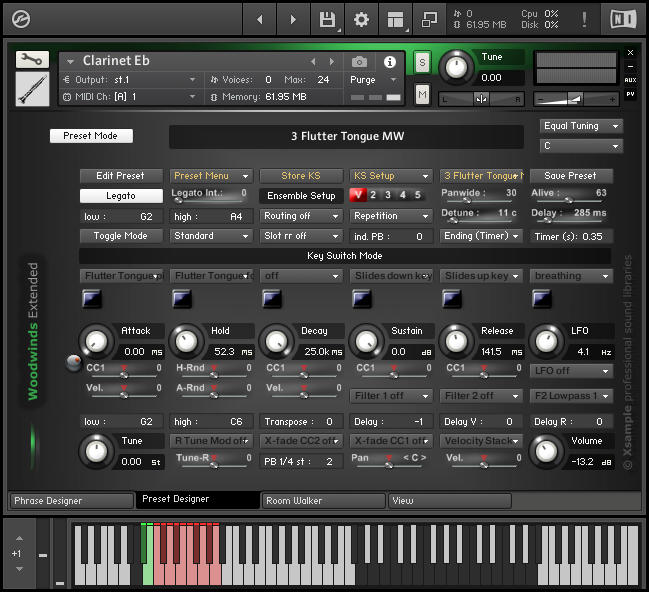This screenshot has width=649, height=592.
Task: Open Purge menu
Action: (x=374, y=80)
